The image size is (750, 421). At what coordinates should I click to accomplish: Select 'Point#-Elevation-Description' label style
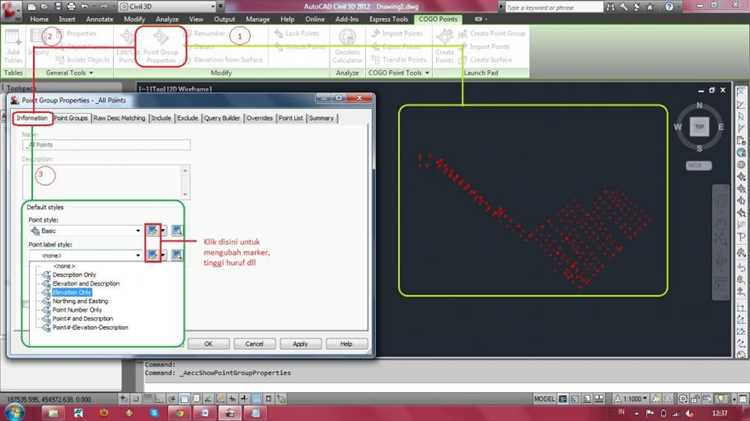tap(90, 327)
